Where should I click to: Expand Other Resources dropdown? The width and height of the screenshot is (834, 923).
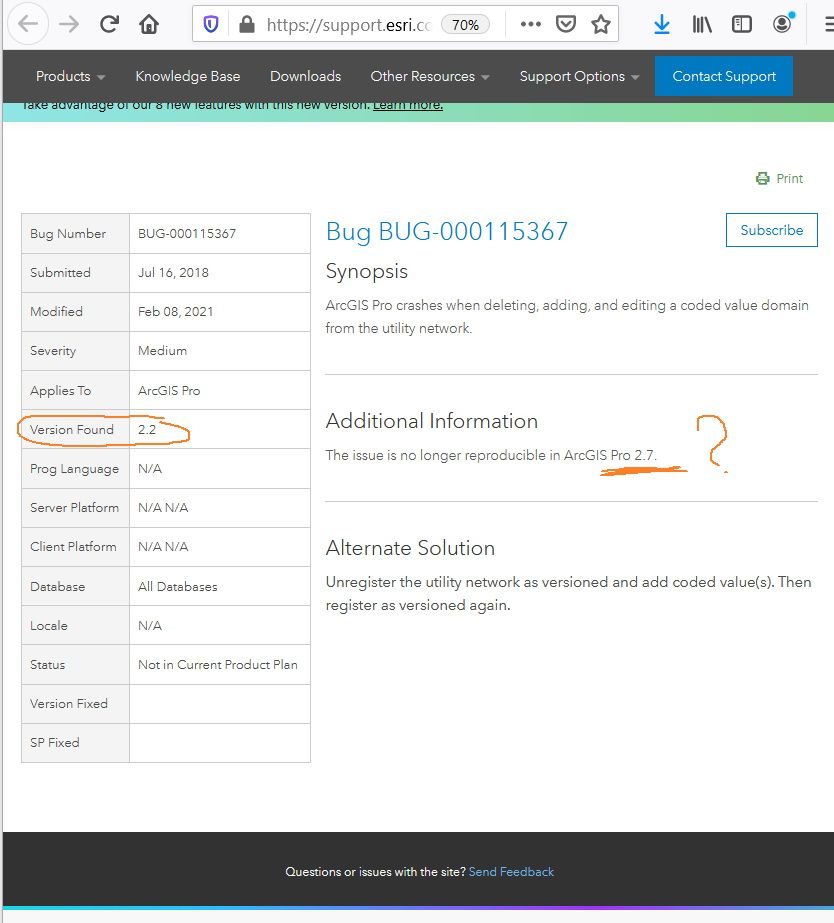point(430,77)
